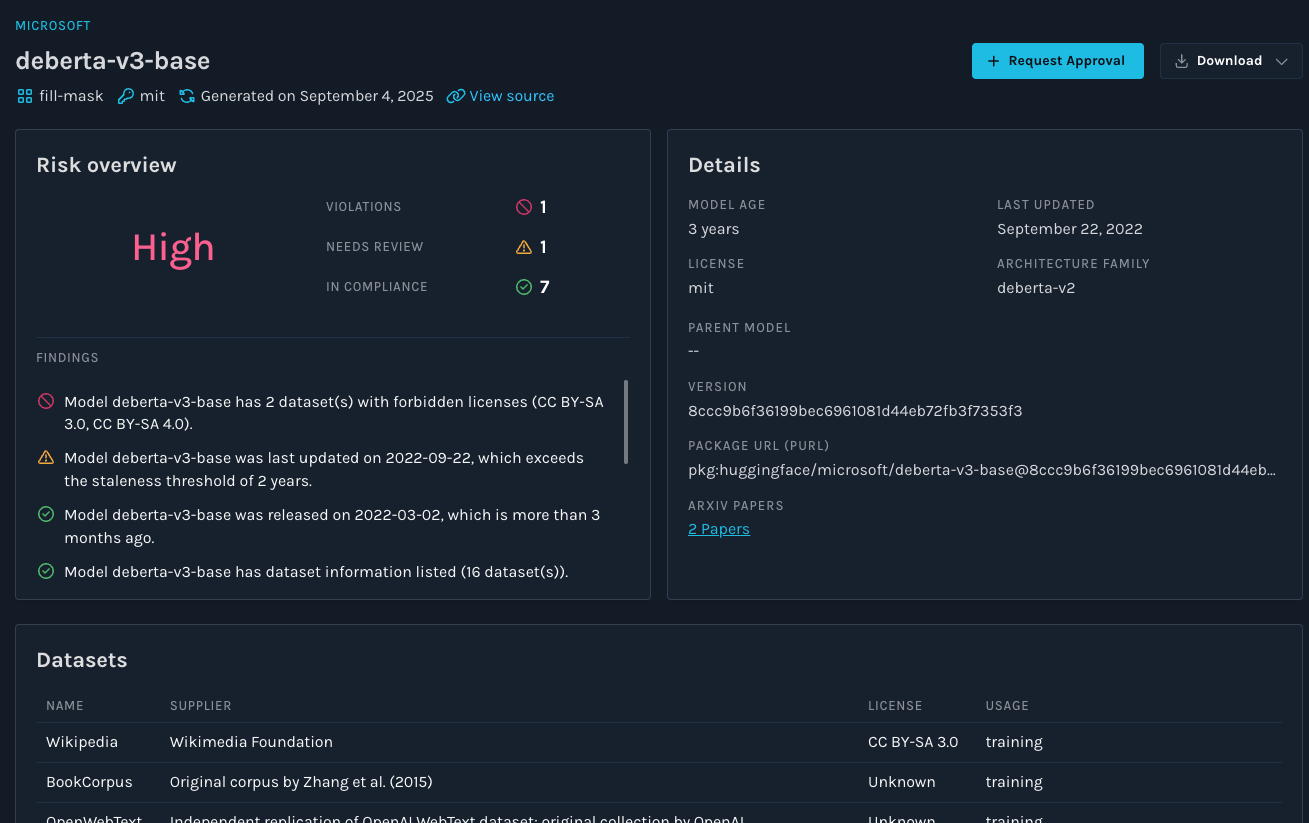Click the license value mit in Details
The height and width of the screenshot is (823, 1309).
[x=701, y=288]
